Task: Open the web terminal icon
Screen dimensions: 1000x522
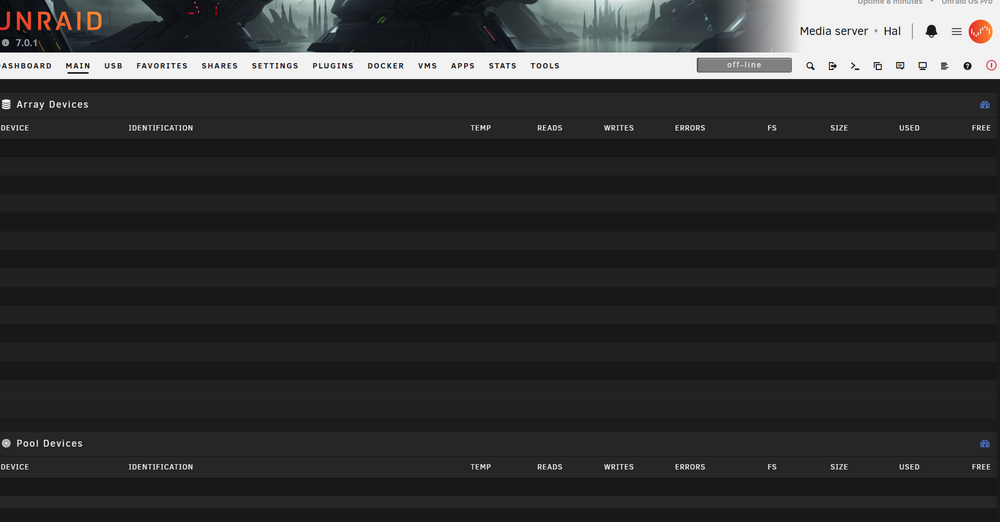Action: coord(855,66)
